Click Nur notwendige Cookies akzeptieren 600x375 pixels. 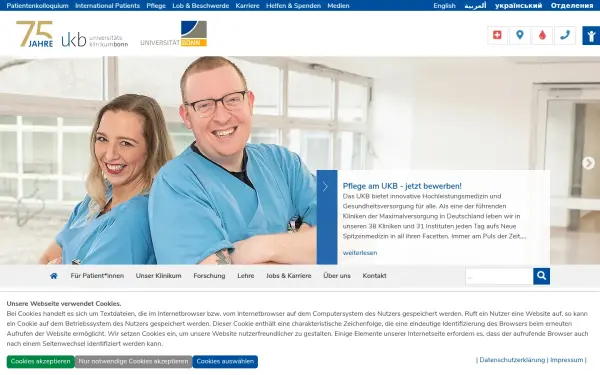pos(134,362)
